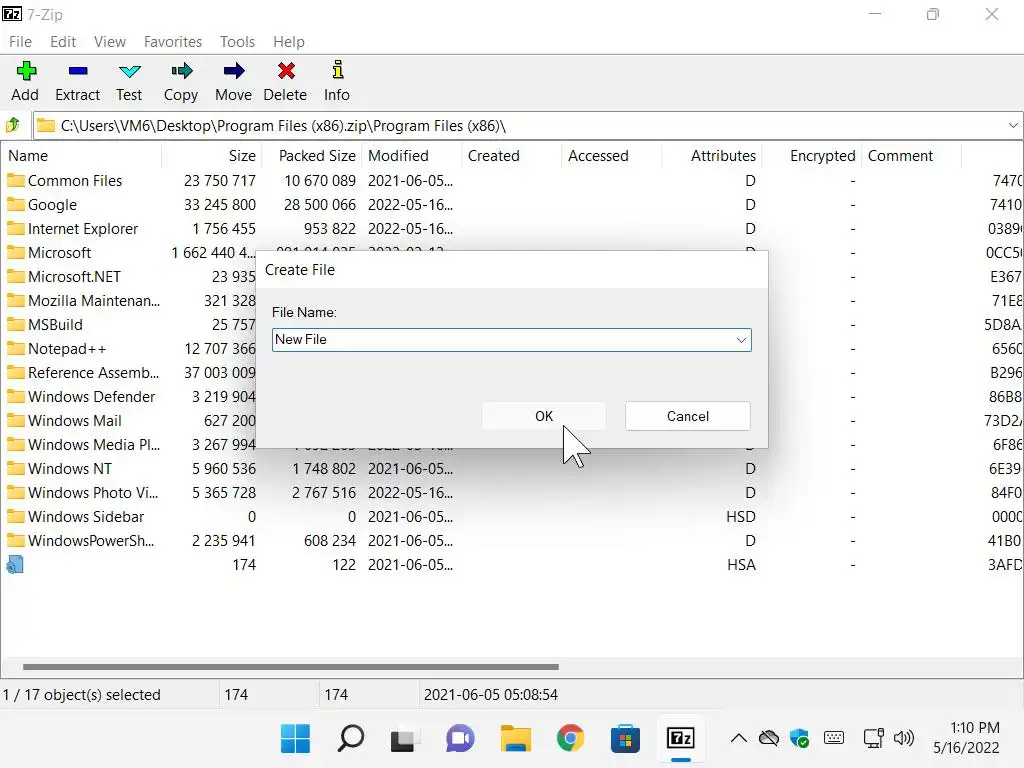The image size is (1024, 768).
Task: Confirm file creation with OK
Action: coord(544,416)
